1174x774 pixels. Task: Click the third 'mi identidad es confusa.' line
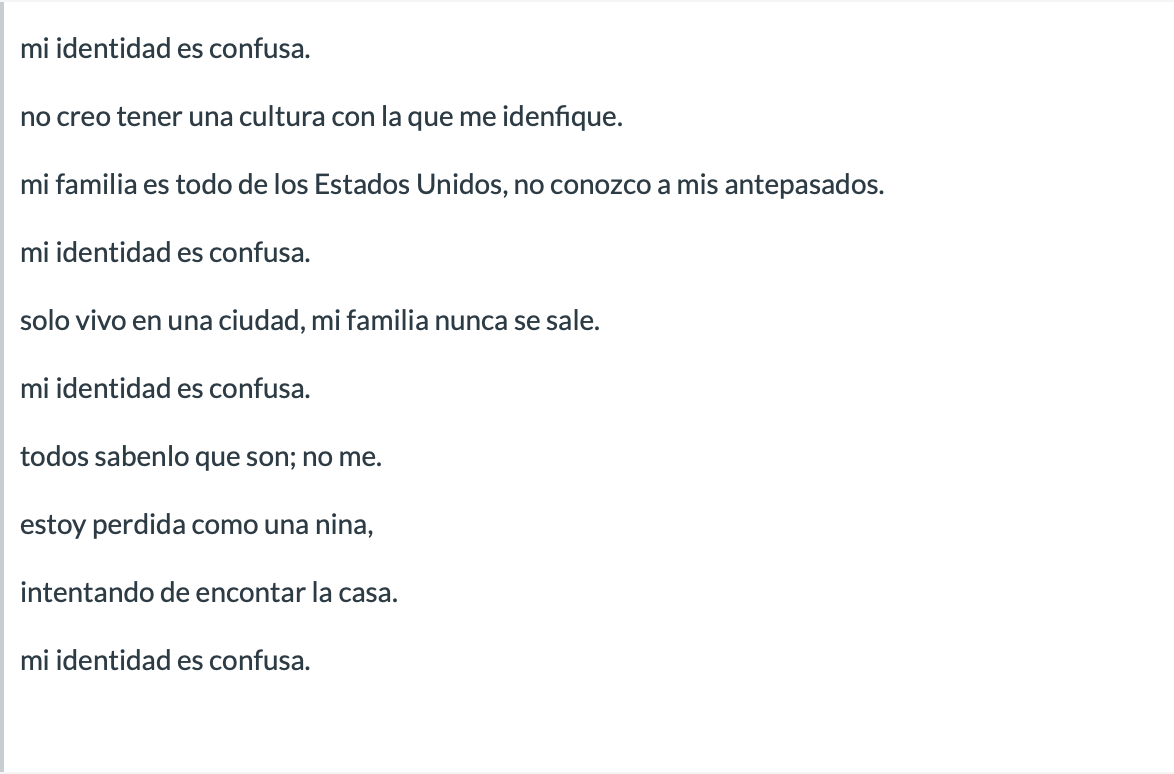(165, 389)
